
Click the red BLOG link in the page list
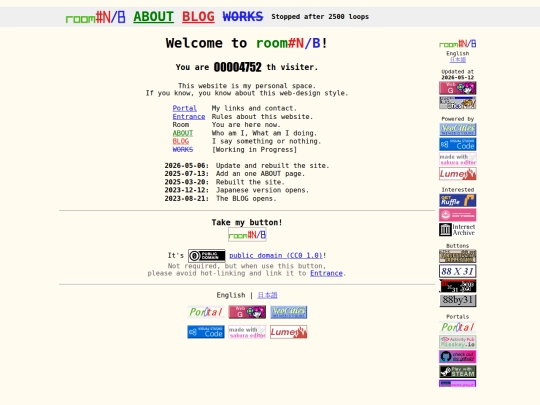pos(181,141)
